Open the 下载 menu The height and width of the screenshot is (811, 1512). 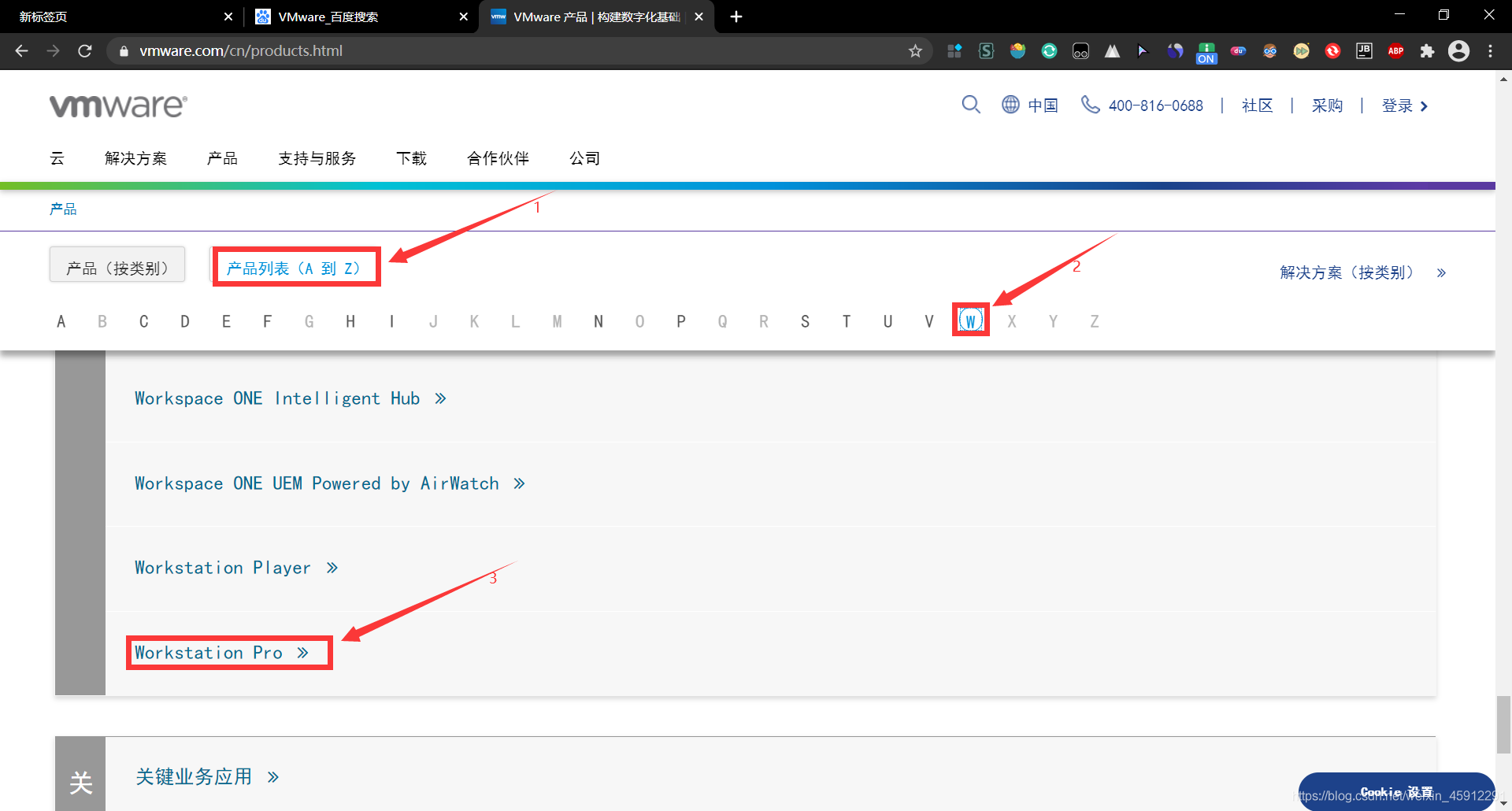(411, 159)
